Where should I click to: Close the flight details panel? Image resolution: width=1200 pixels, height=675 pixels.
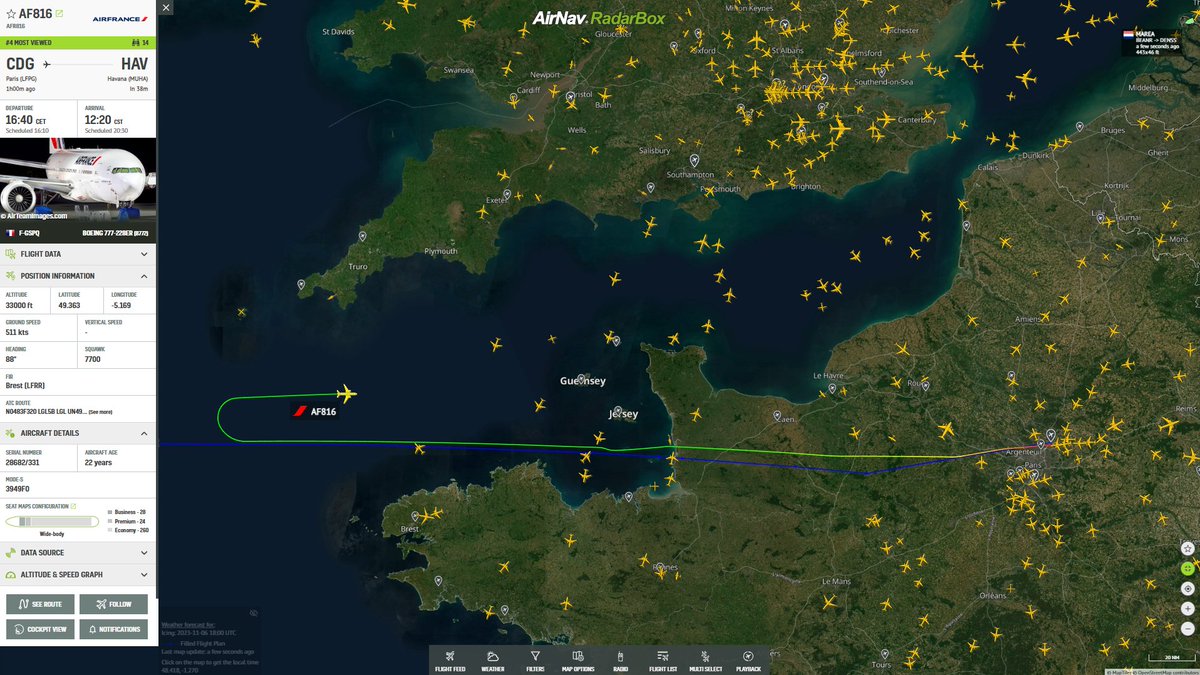pos(166,7)
